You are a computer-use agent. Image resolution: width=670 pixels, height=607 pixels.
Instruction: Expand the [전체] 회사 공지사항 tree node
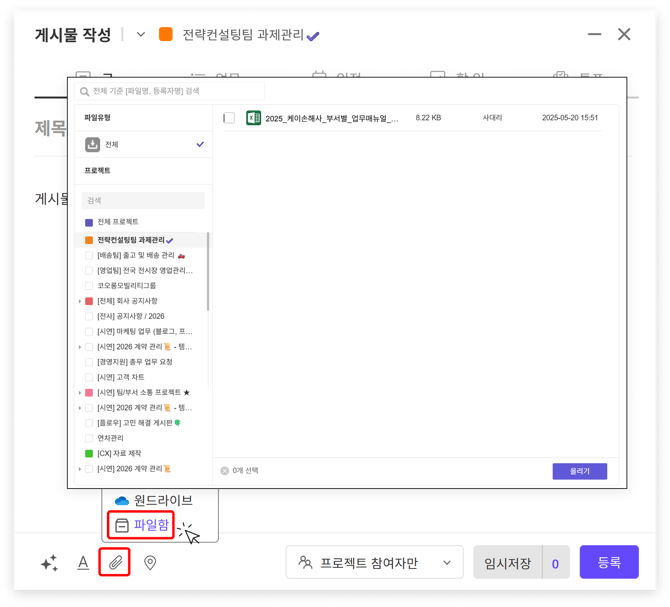[x=79, y=301]
